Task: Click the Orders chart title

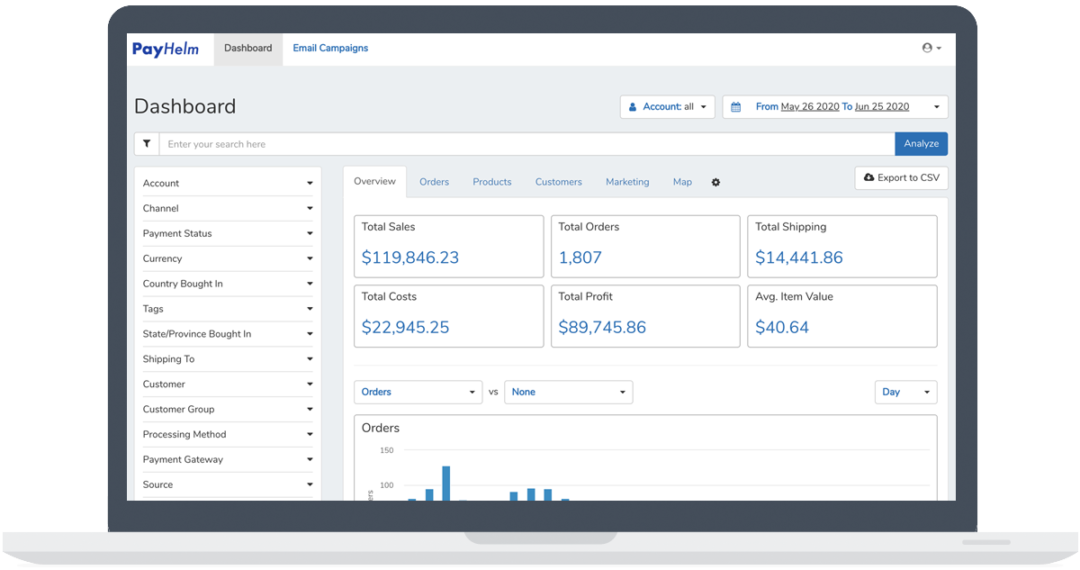Action: (380, 428)
